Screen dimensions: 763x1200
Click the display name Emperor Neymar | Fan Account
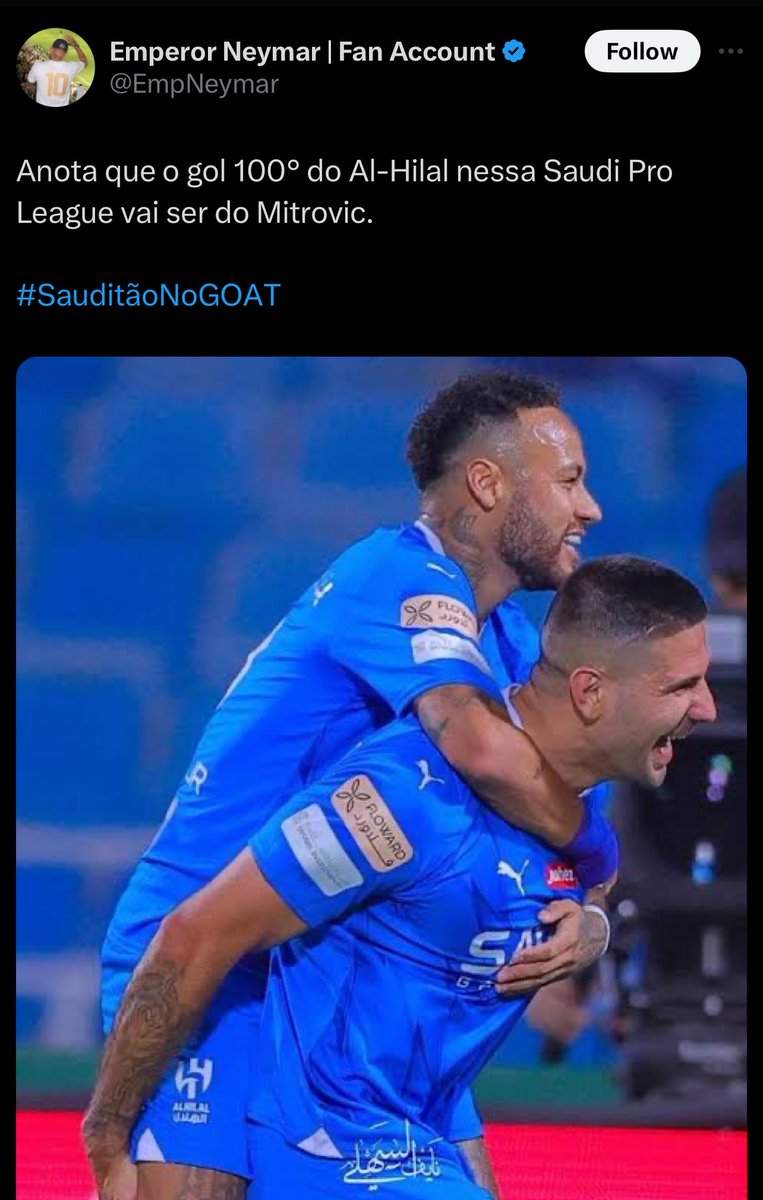pos(302,51)
